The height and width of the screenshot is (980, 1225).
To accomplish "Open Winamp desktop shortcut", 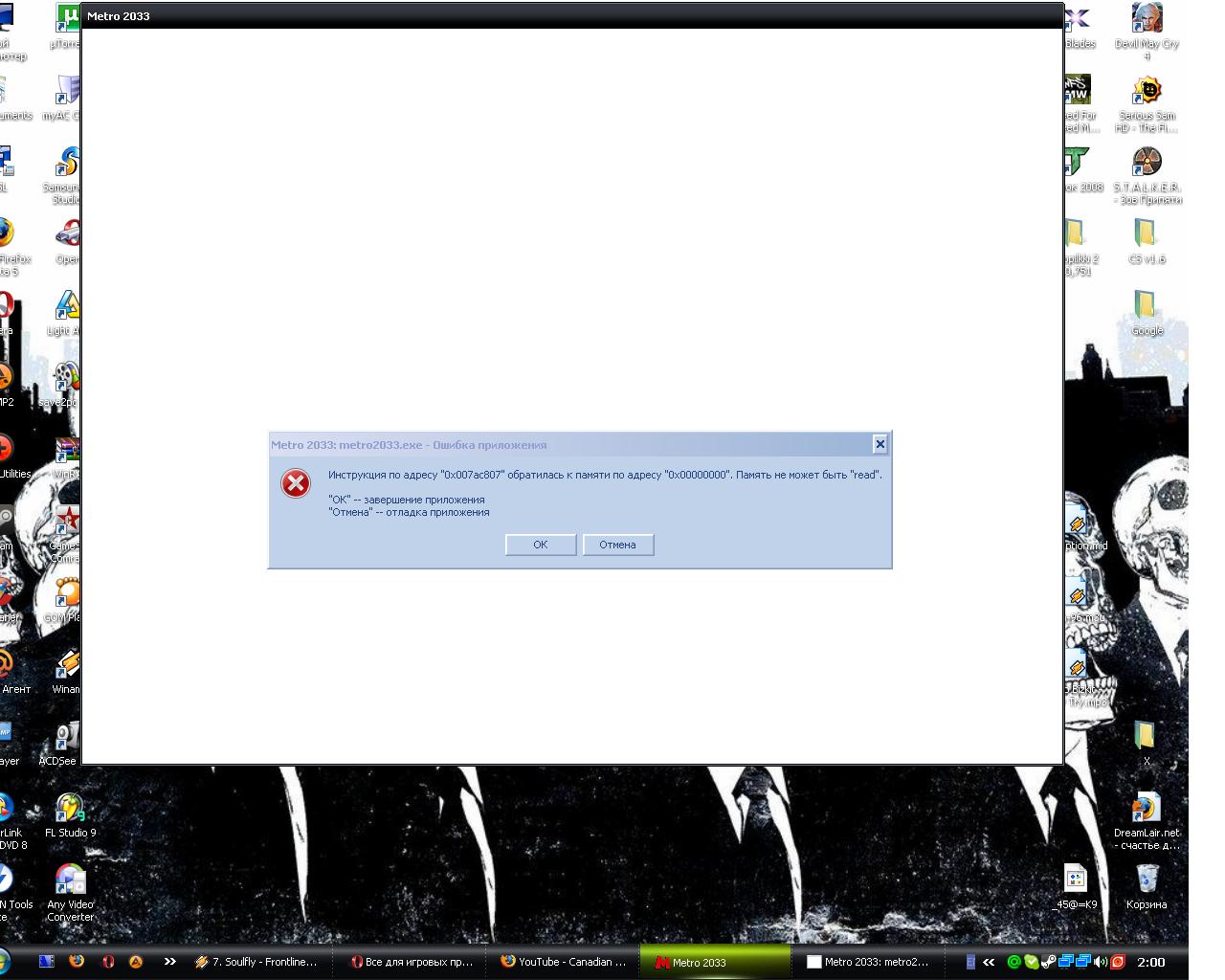I will coord(66,671).
